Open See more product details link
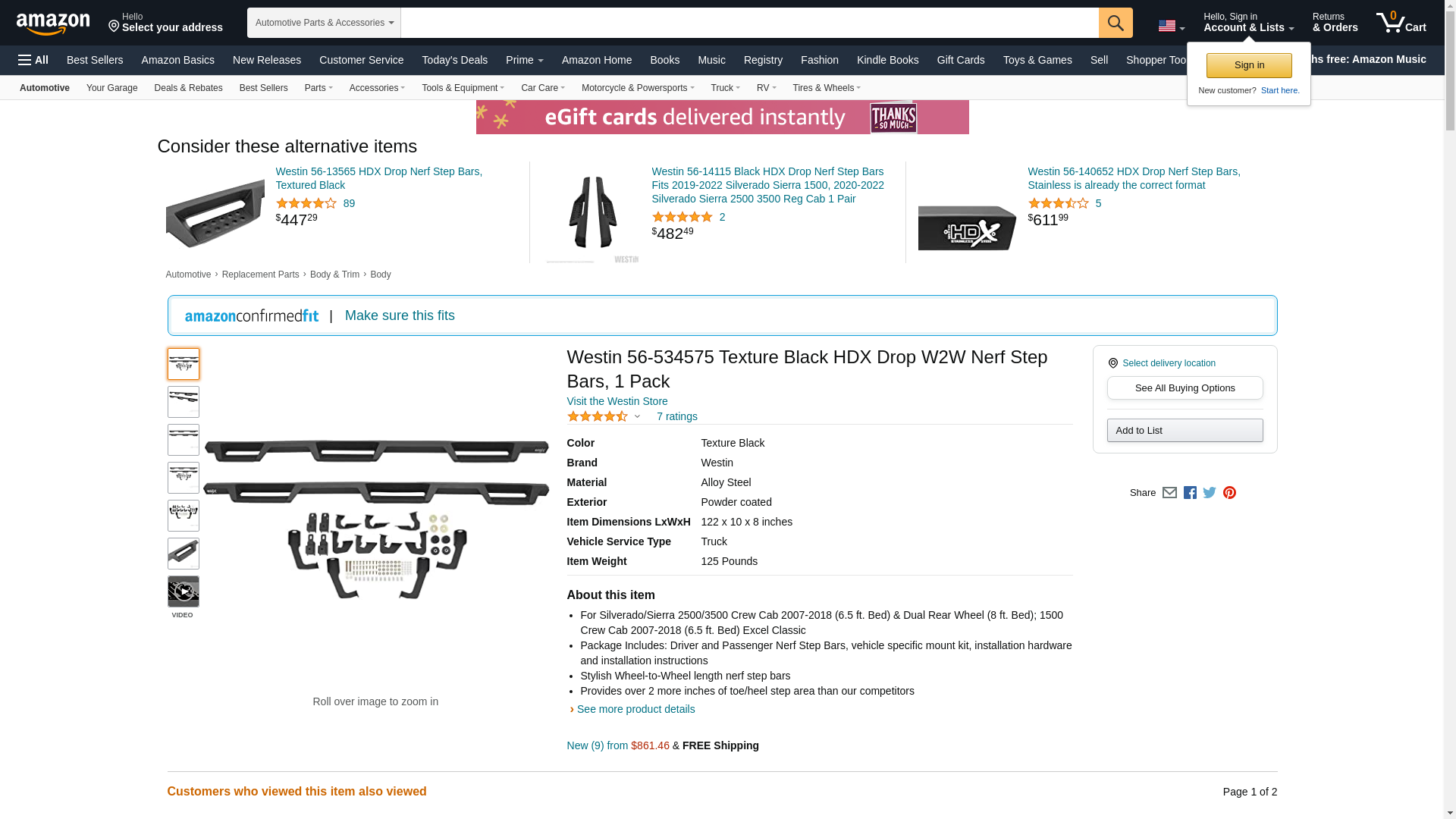Screen dimensions: 1456x819 pos(635,709)
